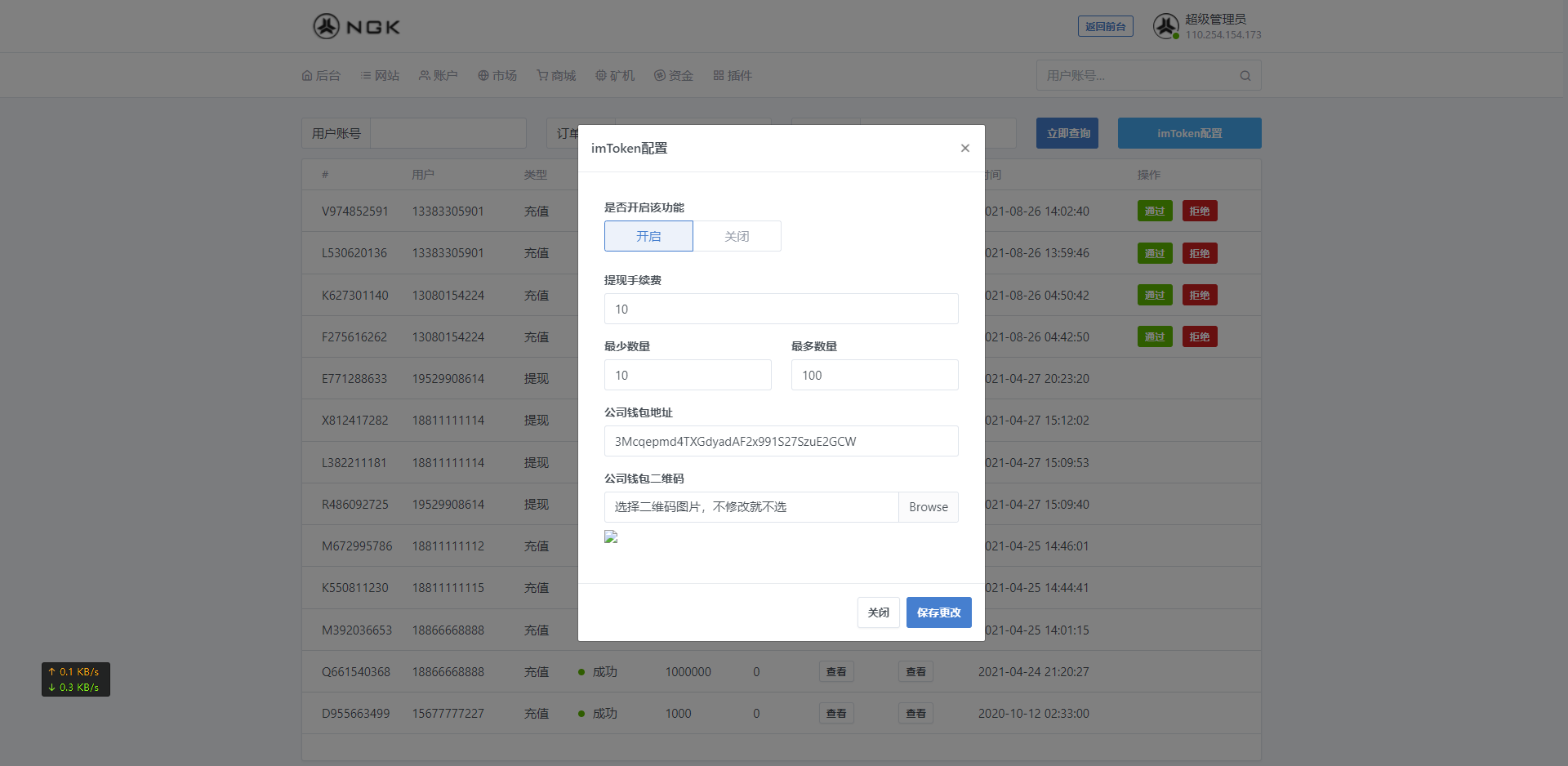Click order number L382211181

click(x=354, y=462)
